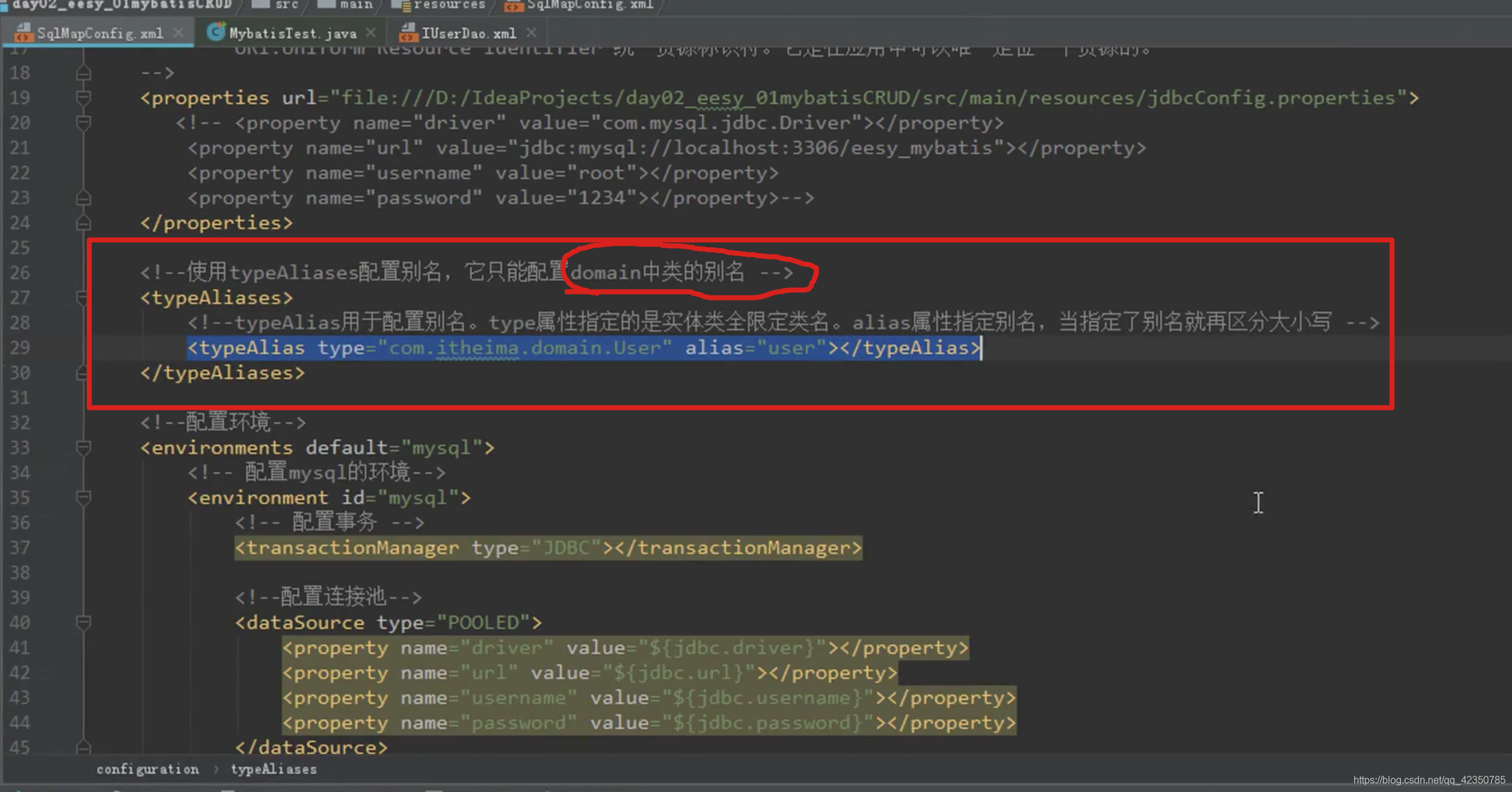Click line number 37 in the gutter
Screen dimensions: 1512x792
click(x=19, y=548)
